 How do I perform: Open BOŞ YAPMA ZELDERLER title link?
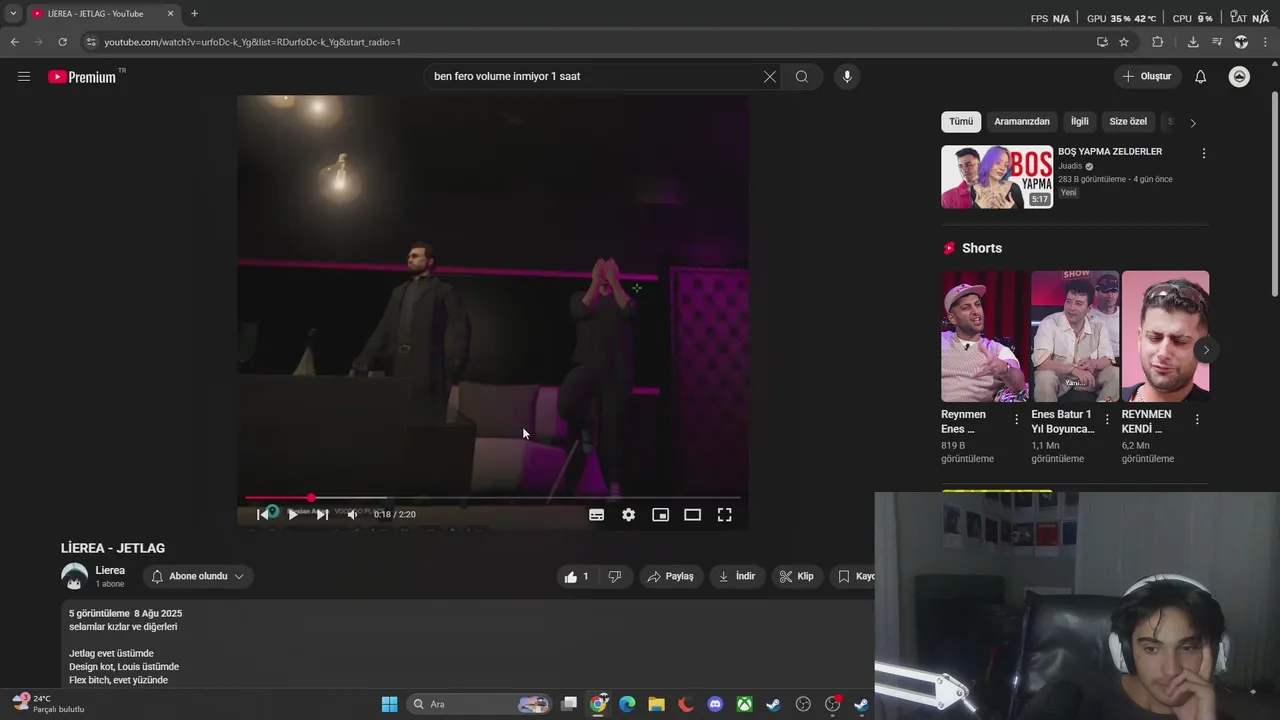coord(1110,152)
